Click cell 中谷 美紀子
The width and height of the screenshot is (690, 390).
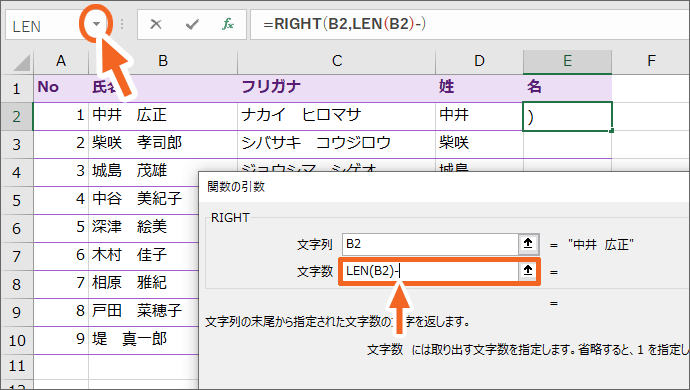(144, 200)
